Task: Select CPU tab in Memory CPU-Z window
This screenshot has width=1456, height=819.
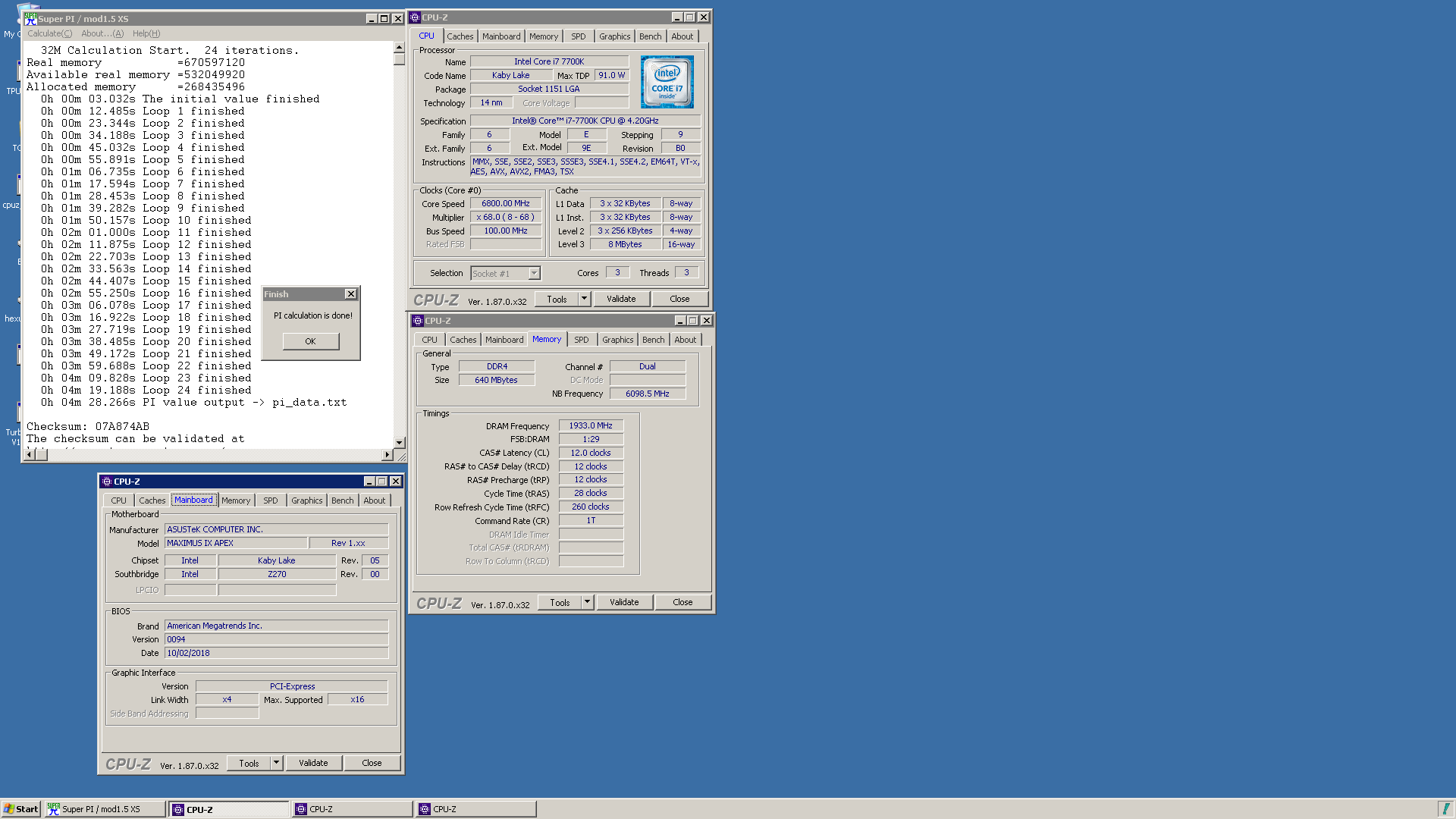Action: pos(429,340)
